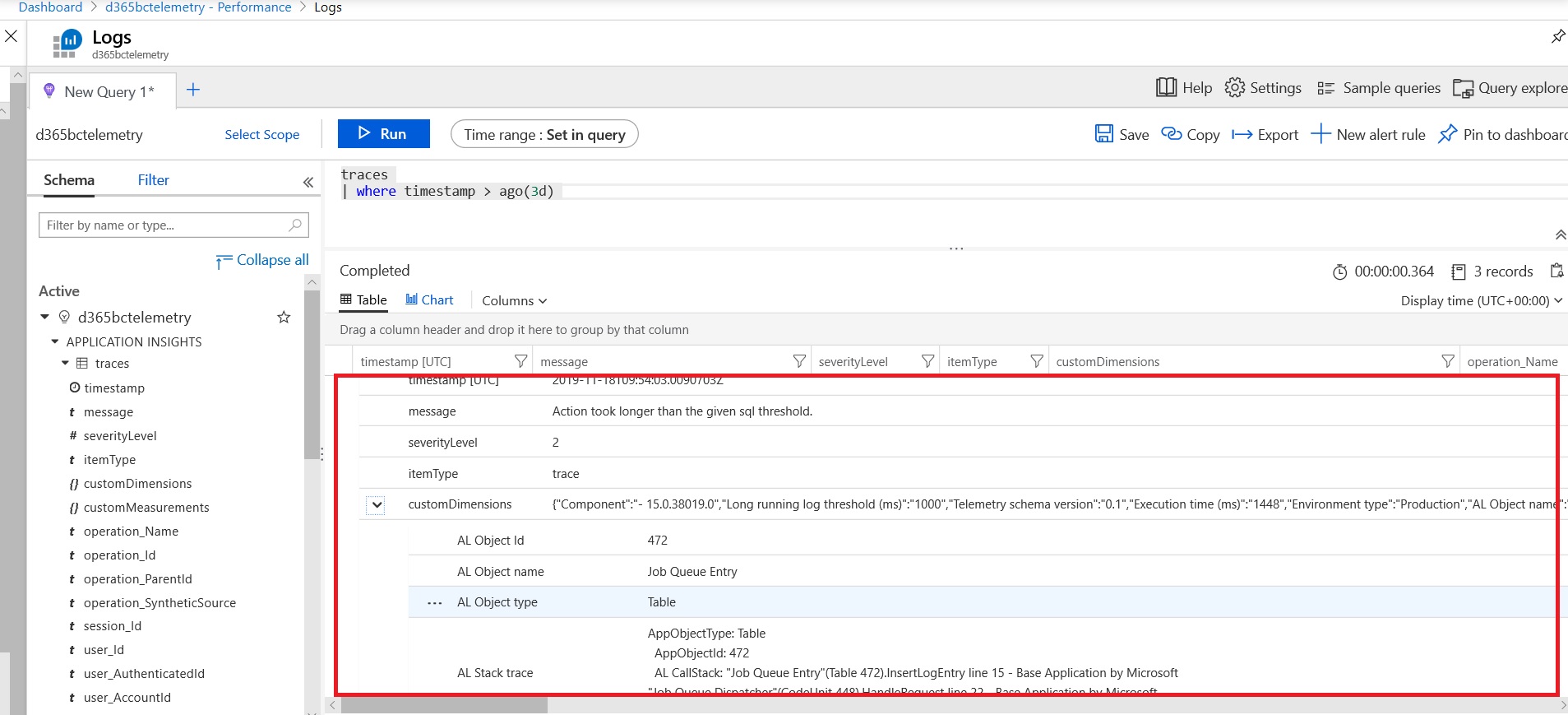Select user_AuthenticatedId in schema tree
Viewport: 1568px width, 715px height.
[144, 673]
